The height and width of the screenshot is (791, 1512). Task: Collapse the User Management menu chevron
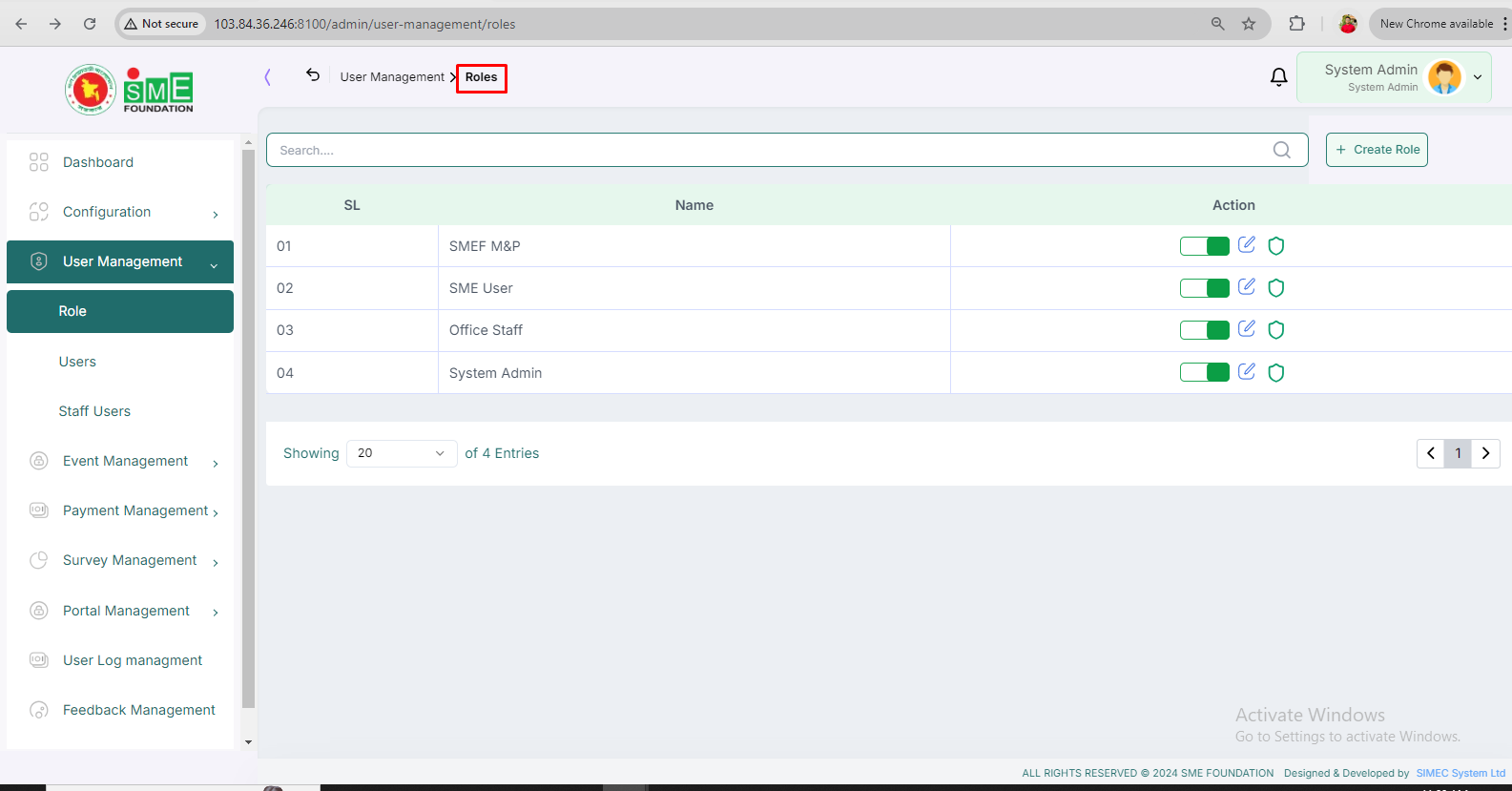coord(215,265)
